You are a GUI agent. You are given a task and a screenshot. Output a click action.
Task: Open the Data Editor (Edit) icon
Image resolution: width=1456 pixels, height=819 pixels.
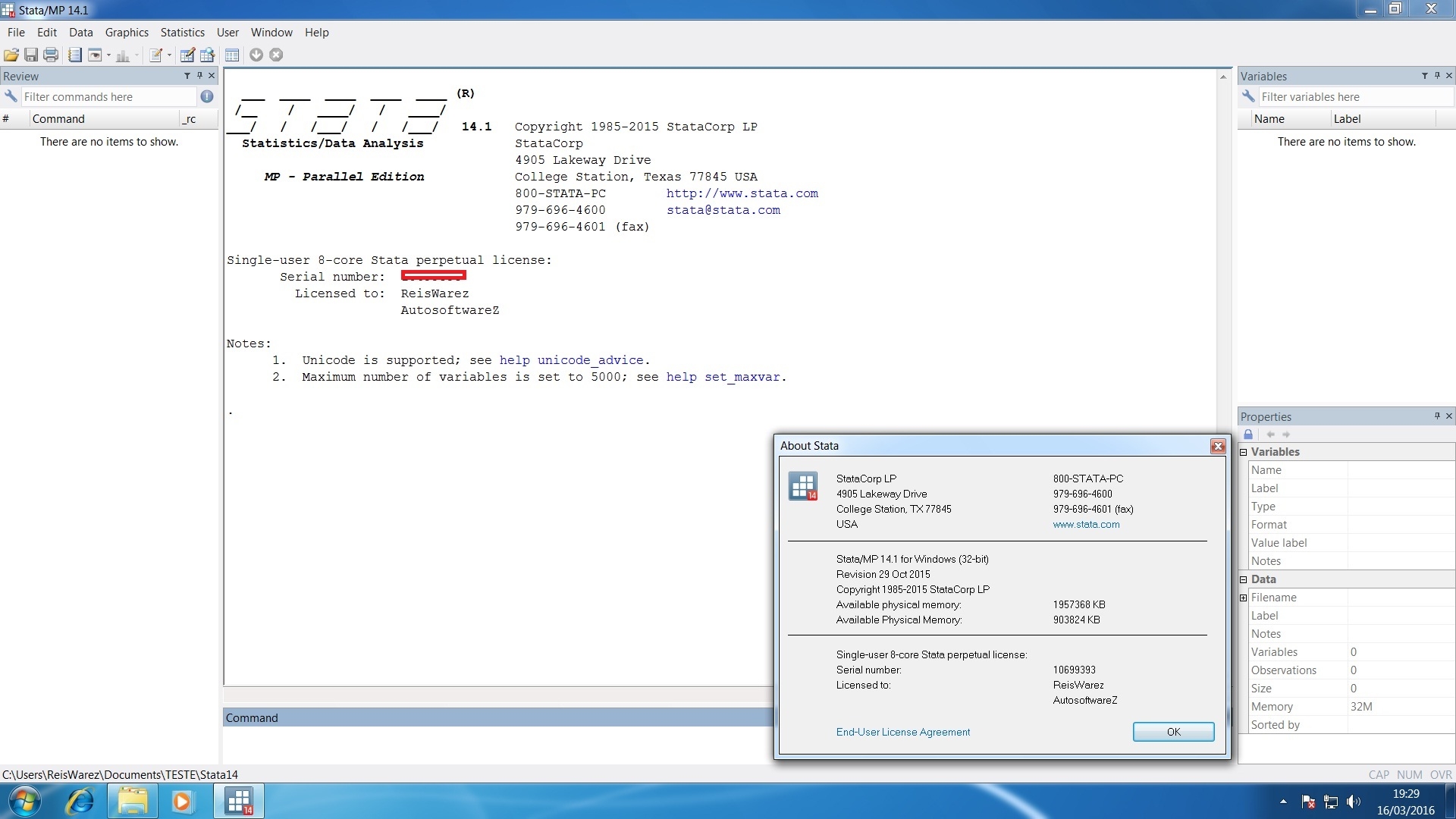187,55
